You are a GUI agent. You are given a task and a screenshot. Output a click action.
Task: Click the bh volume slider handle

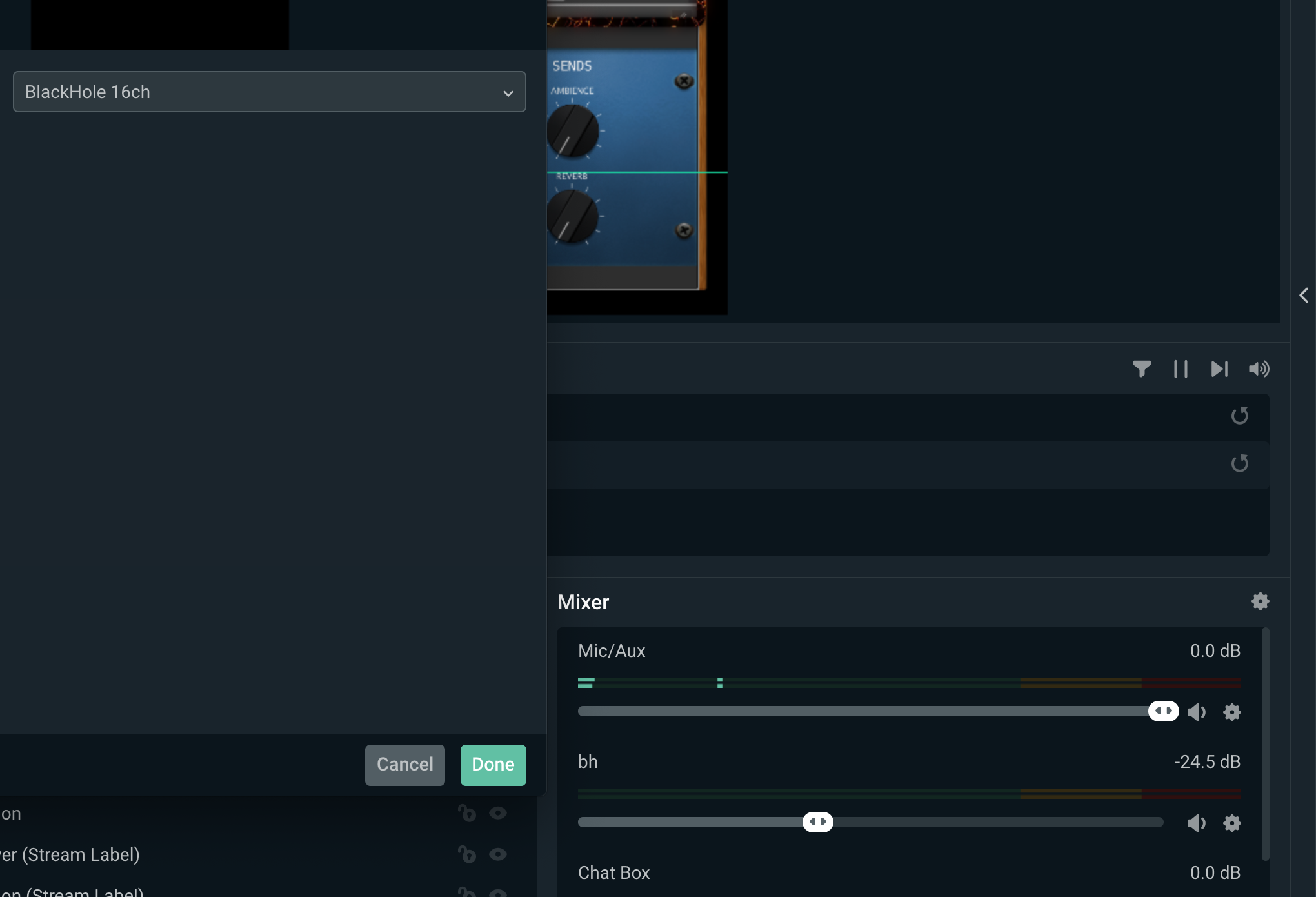pyautogui.click(x=817, y=821)
